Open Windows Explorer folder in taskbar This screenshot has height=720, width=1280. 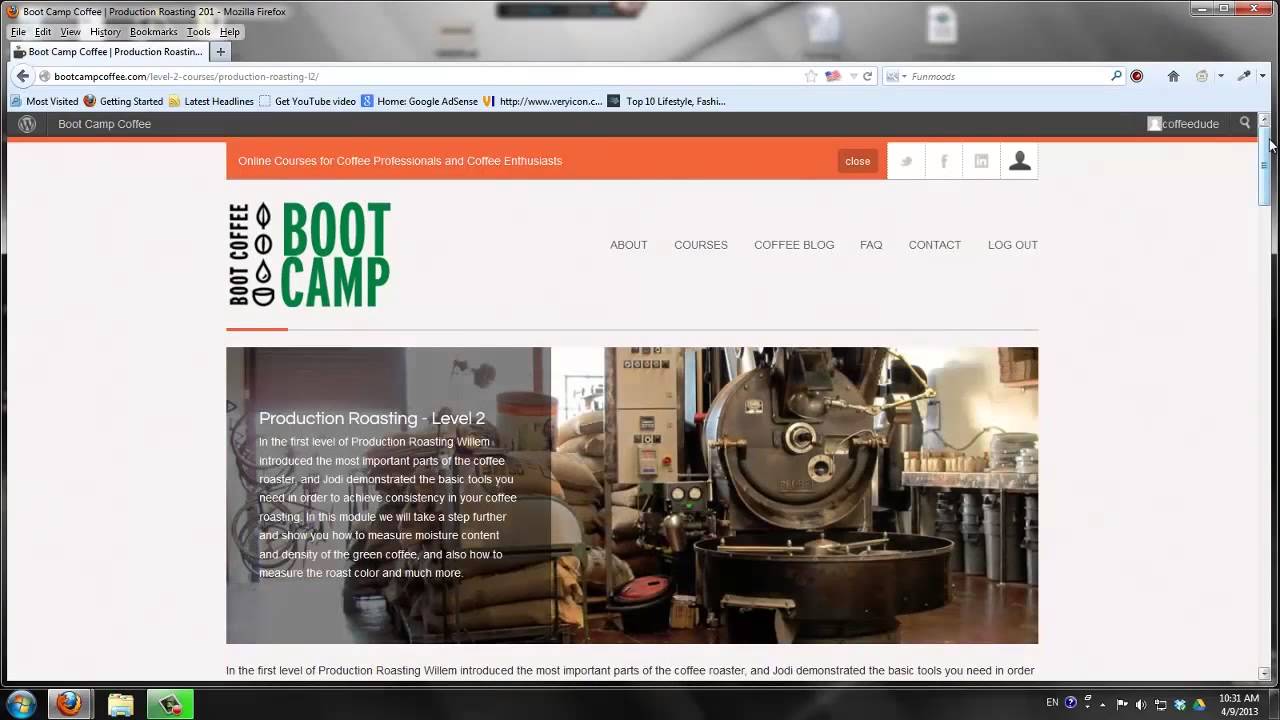click(121, 704)
